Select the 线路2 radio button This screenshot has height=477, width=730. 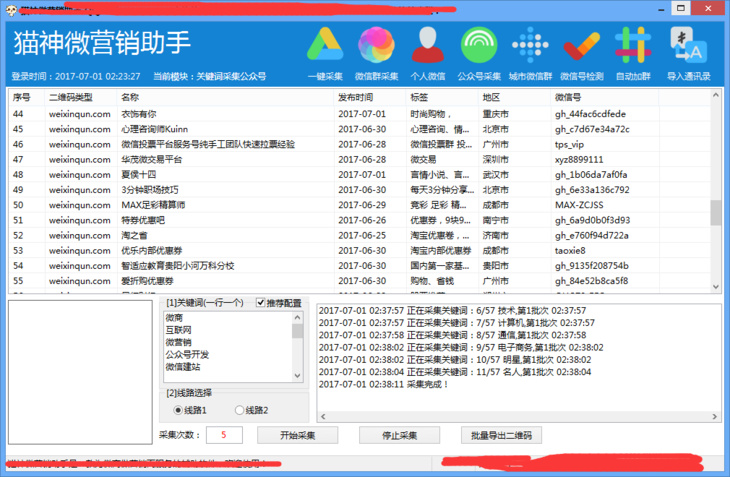[239, 410]
